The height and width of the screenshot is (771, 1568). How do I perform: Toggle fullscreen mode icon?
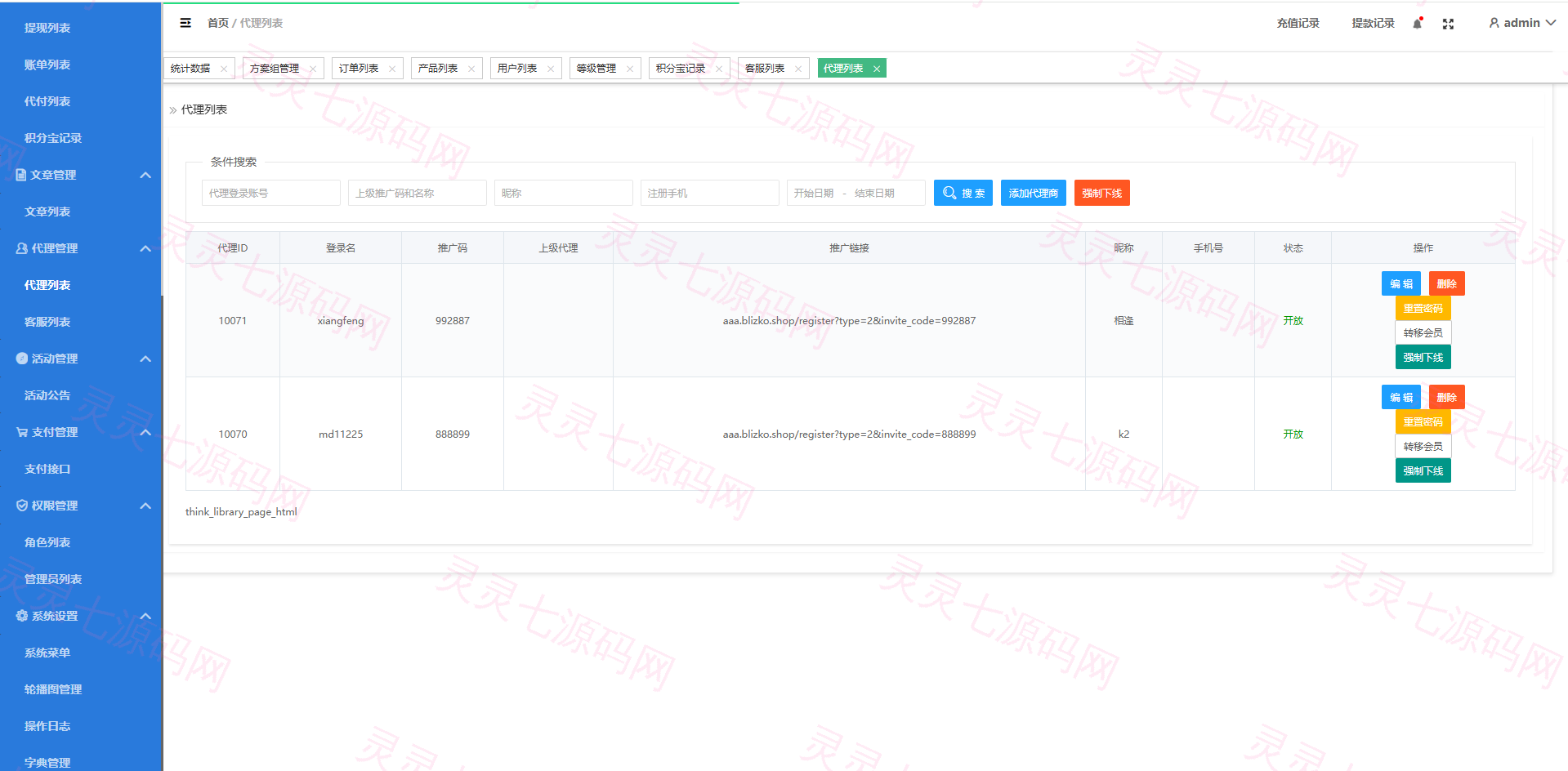coord(1448,24)
